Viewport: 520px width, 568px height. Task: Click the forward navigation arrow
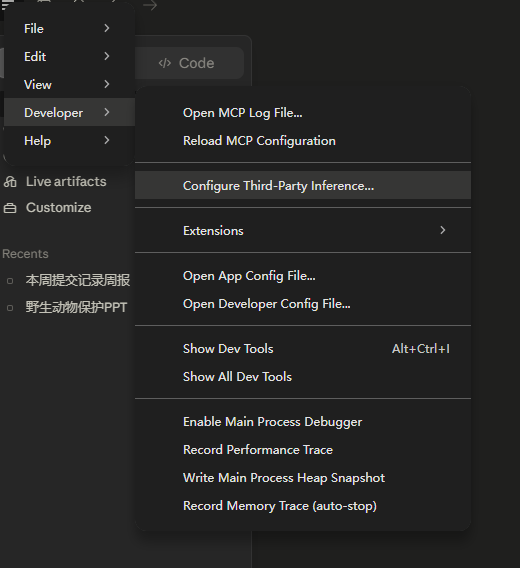150,5
